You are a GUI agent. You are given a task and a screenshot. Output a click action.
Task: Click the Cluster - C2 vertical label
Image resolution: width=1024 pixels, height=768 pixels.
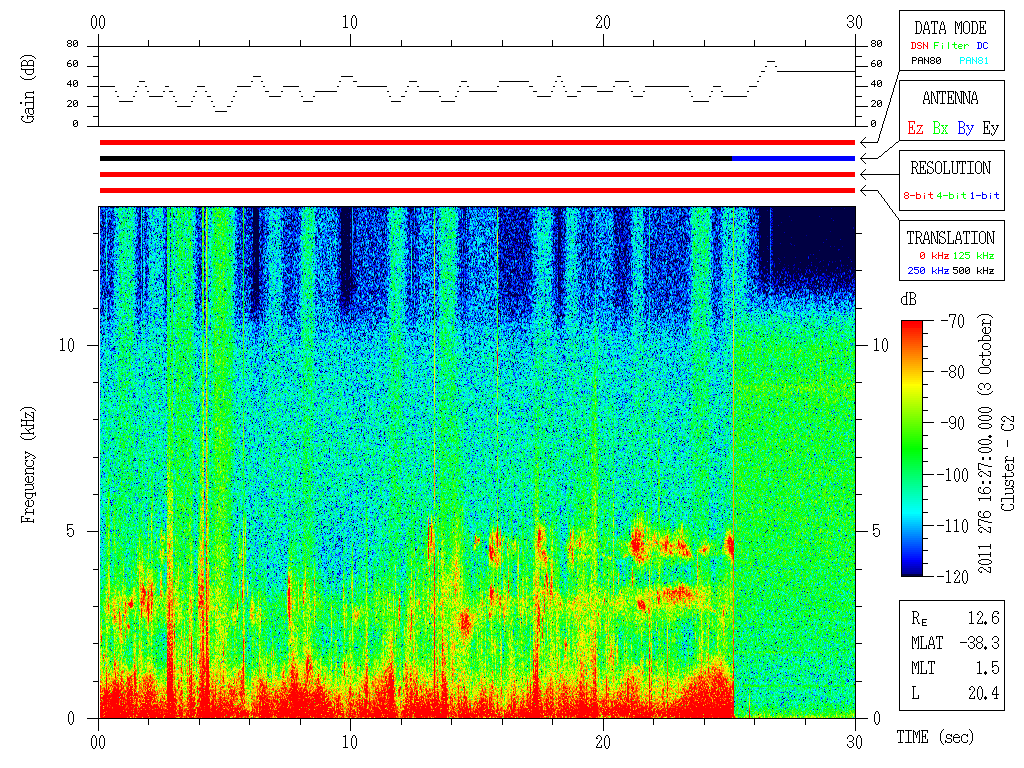1008,463
